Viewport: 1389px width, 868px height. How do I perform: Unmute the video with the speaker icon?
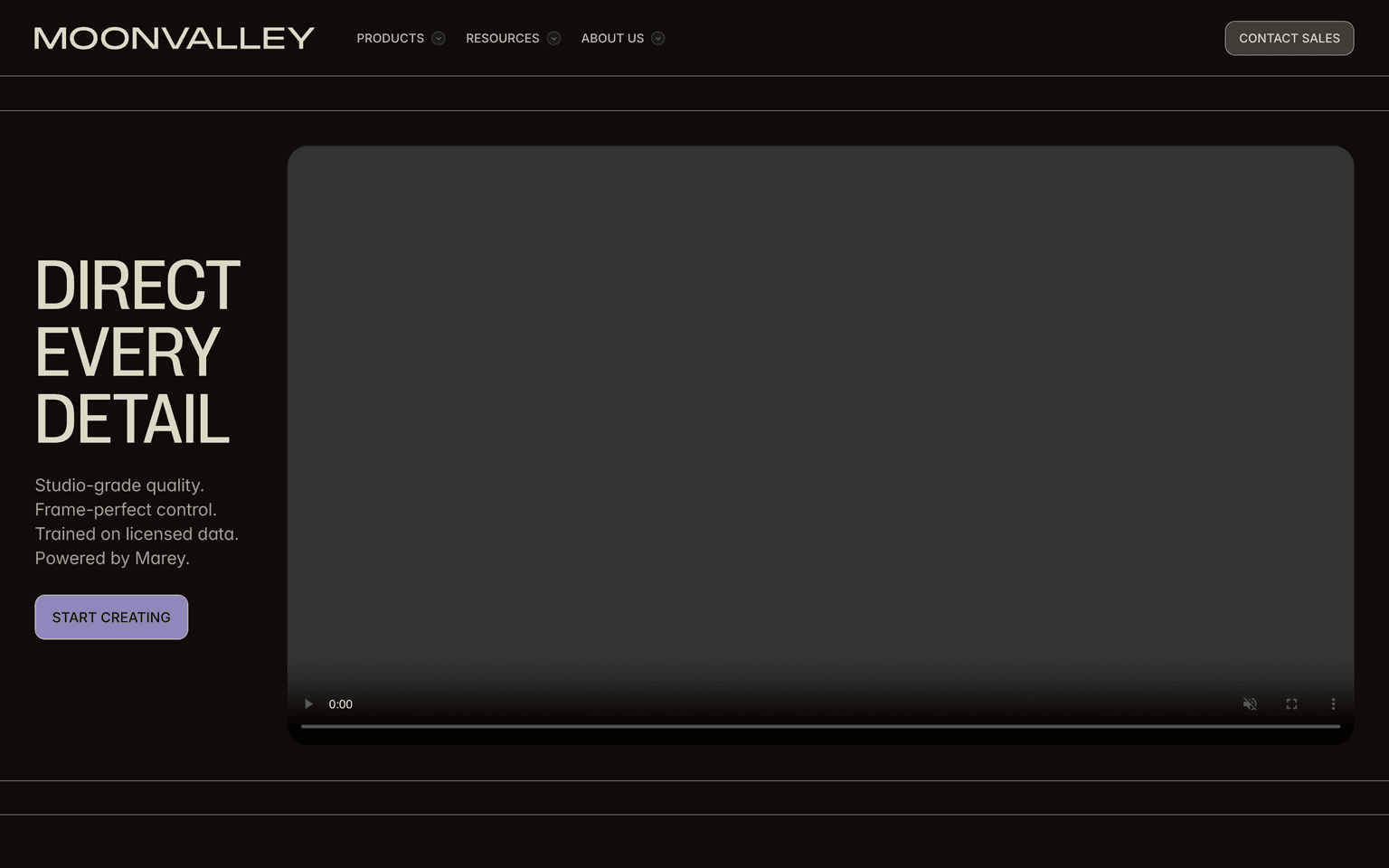(1250, 704)
